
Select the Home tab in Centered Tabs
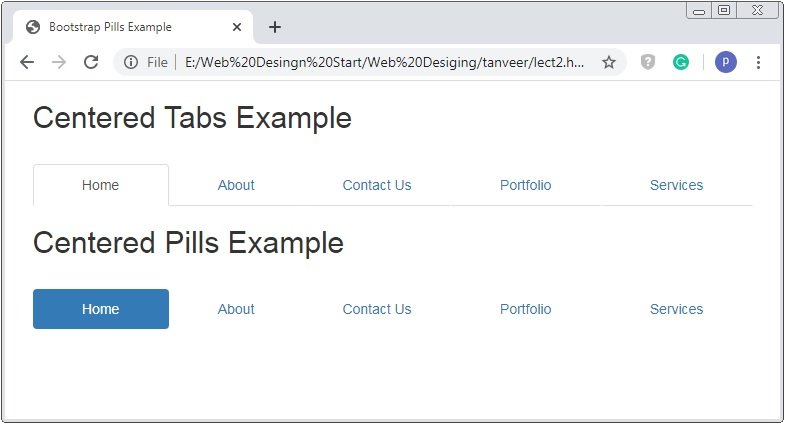coord(101,185)
